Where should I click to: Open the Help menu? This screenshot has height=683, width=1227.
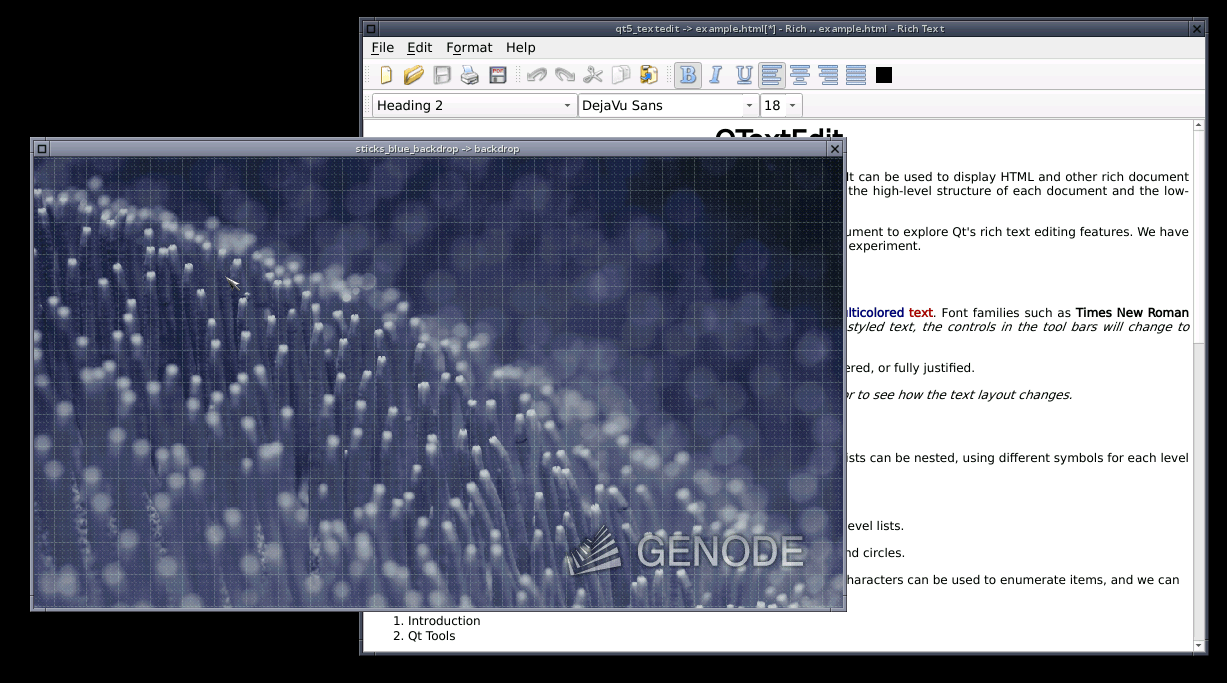click(521, 47)
